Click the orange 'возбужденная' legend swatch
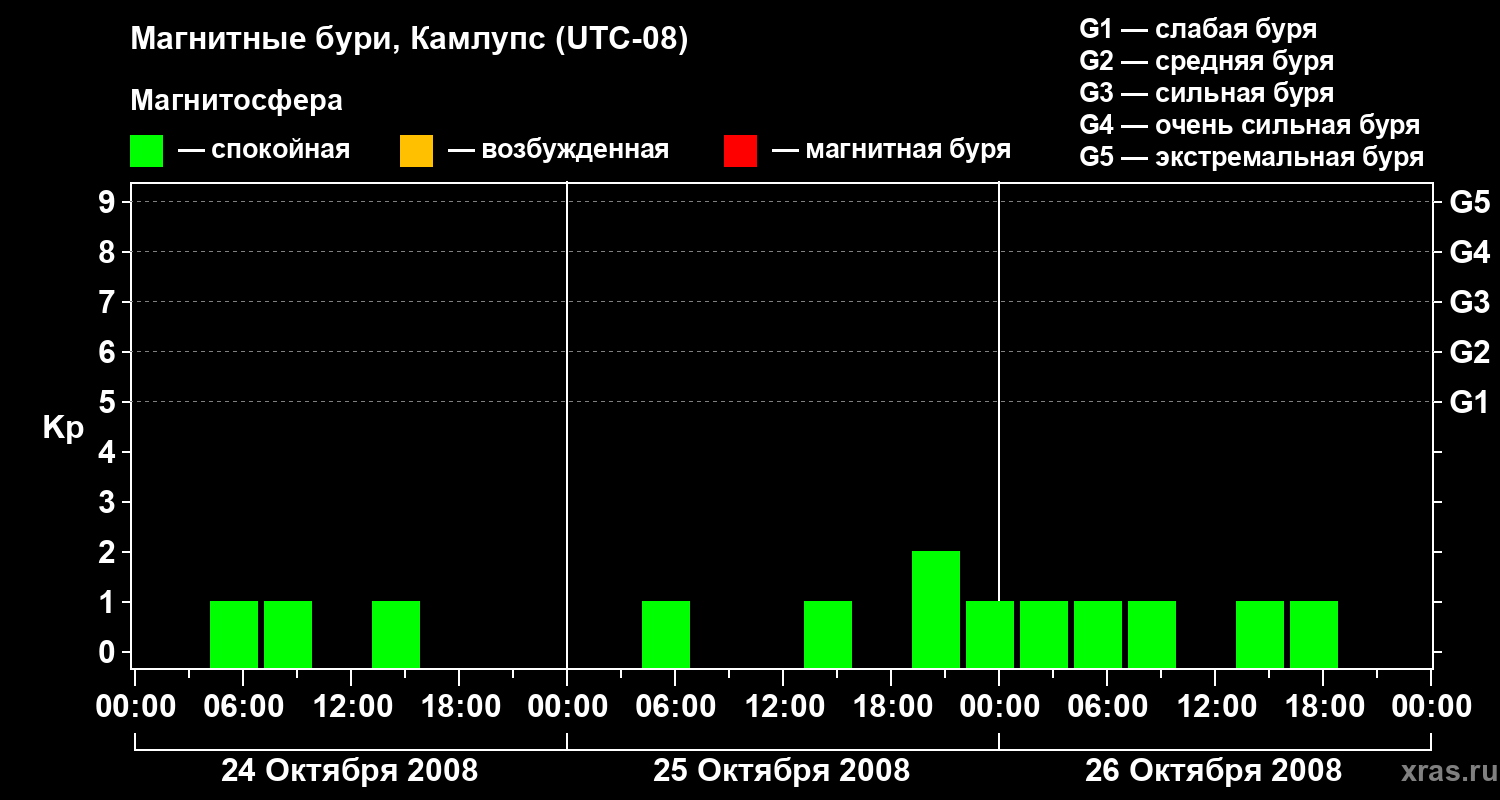 coord(416,151)
